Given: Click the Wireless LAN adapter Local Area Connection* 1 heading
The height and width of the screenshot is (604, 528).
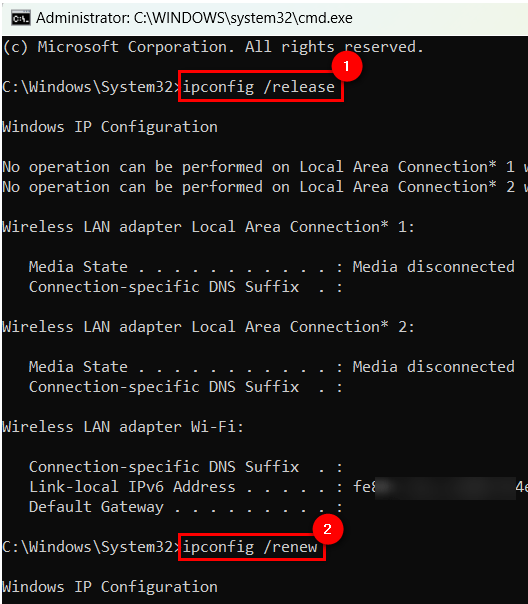Looking at the screenshot, I should pyautogui.click(x=208, y=227).
